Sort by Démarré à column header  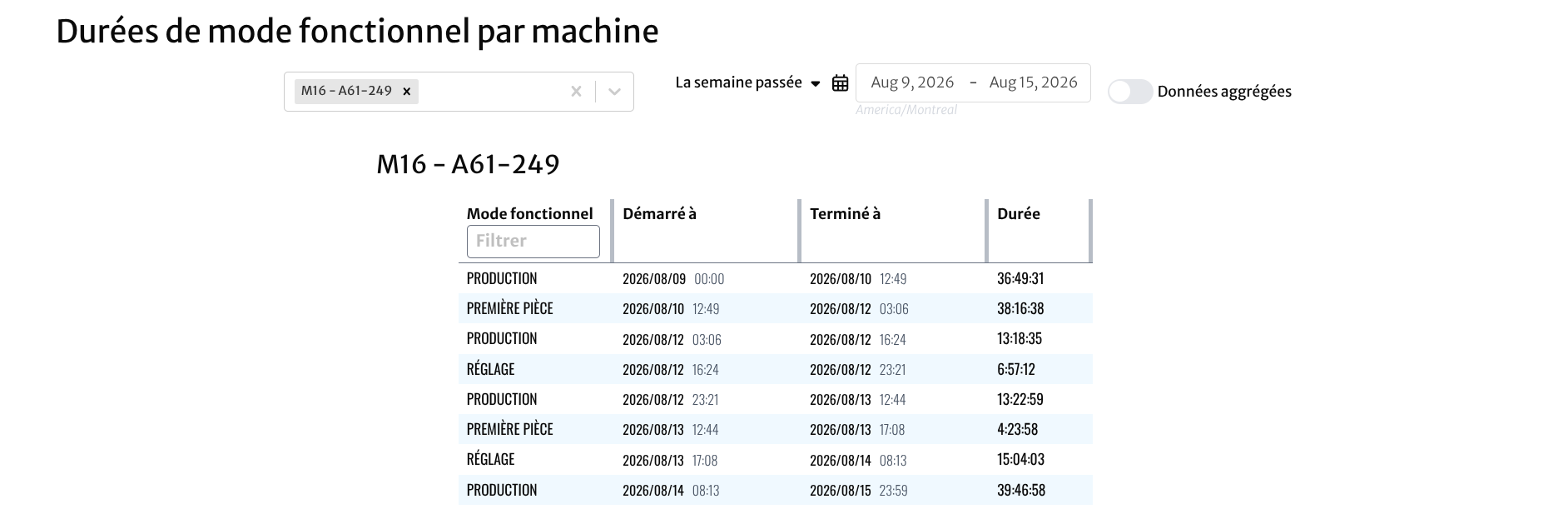coord(659,214)
